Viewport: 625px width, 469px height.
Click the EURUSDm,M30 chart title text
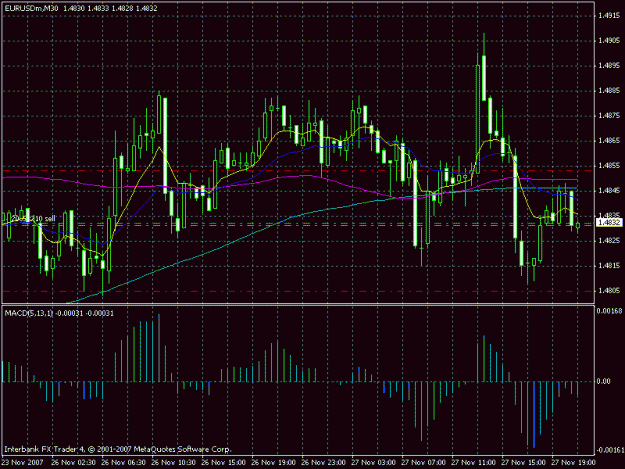pos(31,8)
